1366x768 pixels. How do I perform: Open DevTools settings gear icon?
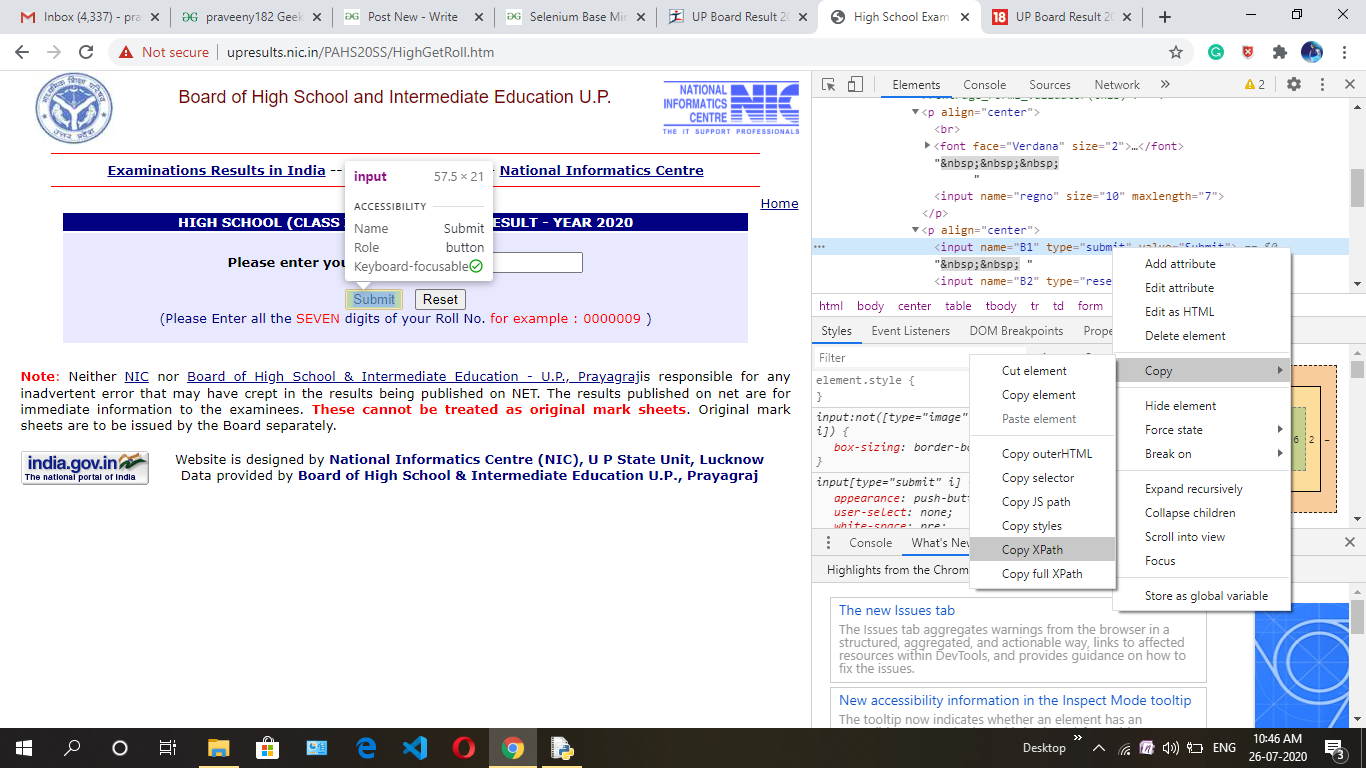[1294, 85]
